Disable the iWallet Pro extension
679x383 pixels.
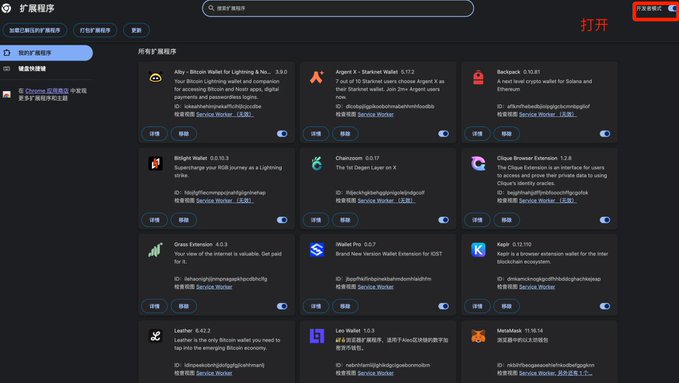(x=443, y=306)
